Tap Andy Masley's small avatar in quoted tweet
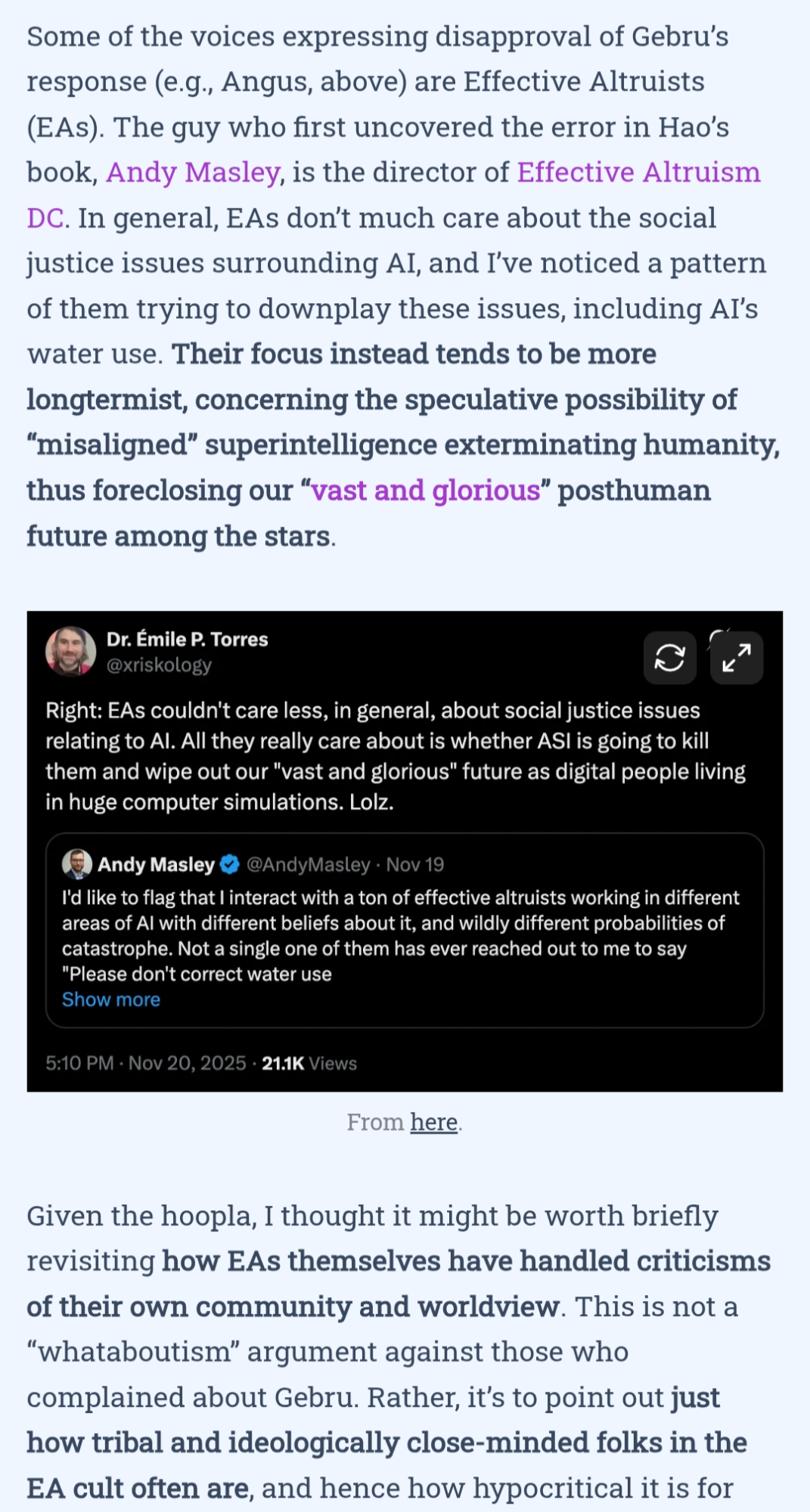 (x=77, y=864)
